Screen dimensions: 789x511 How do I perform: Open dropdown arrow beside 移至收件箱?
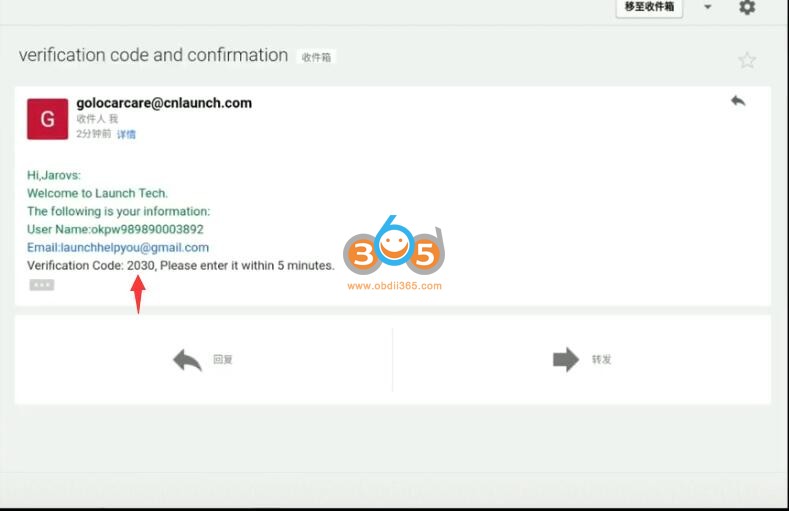(707, 7)
